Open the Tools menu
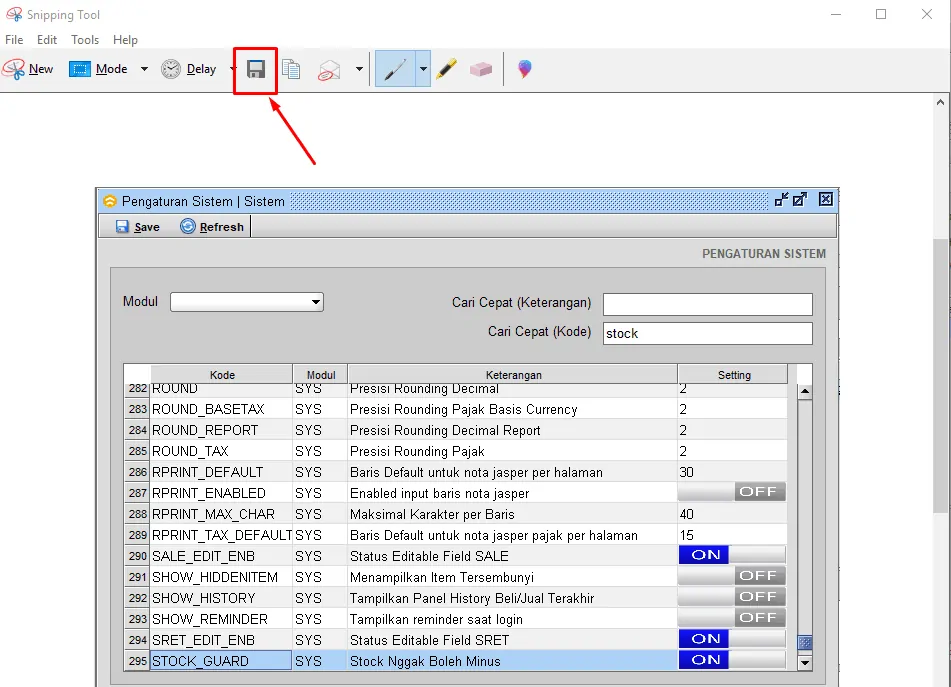 tap(85, 40)
